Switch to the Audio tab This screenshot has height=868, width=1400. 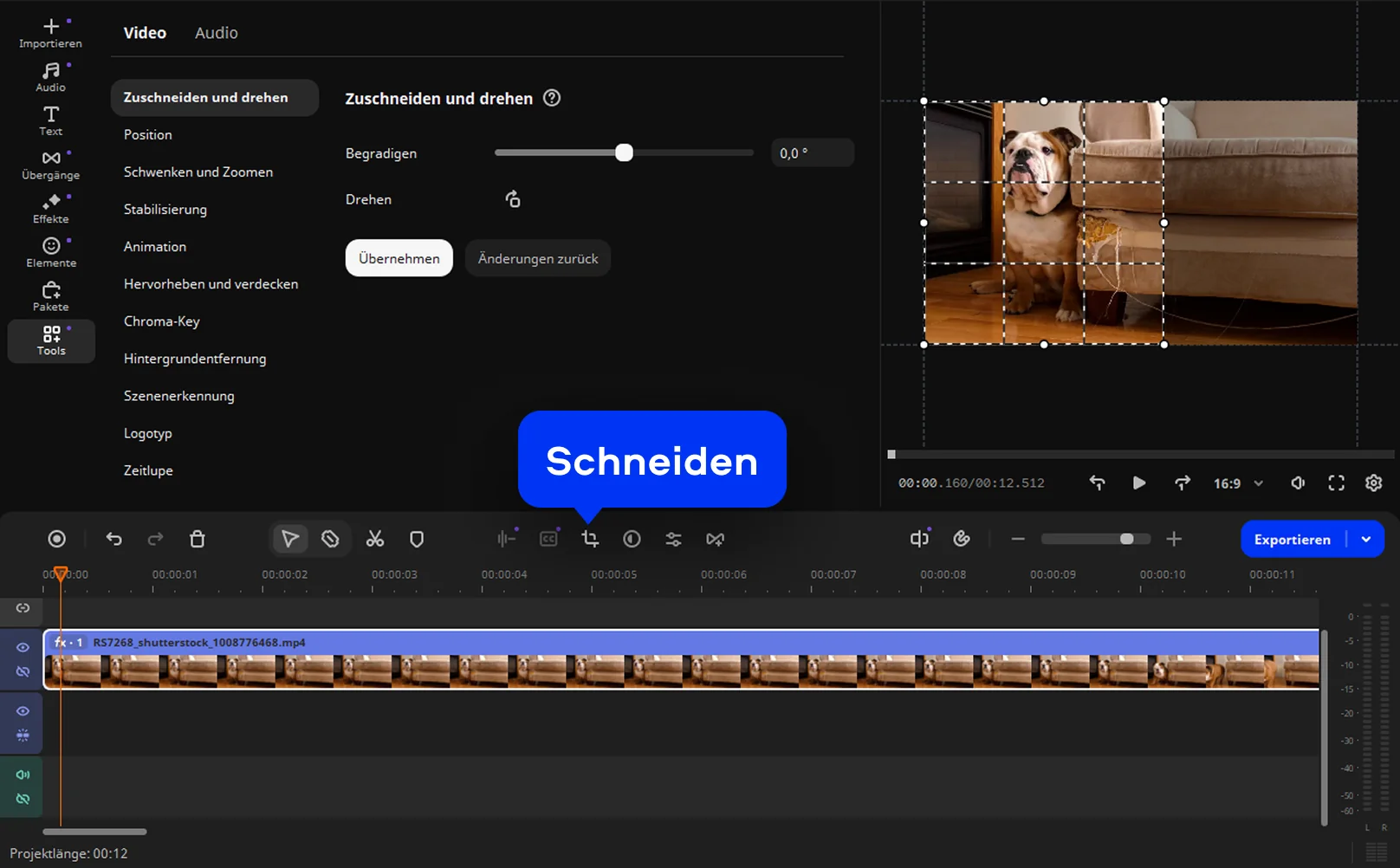tap(216, 33)
